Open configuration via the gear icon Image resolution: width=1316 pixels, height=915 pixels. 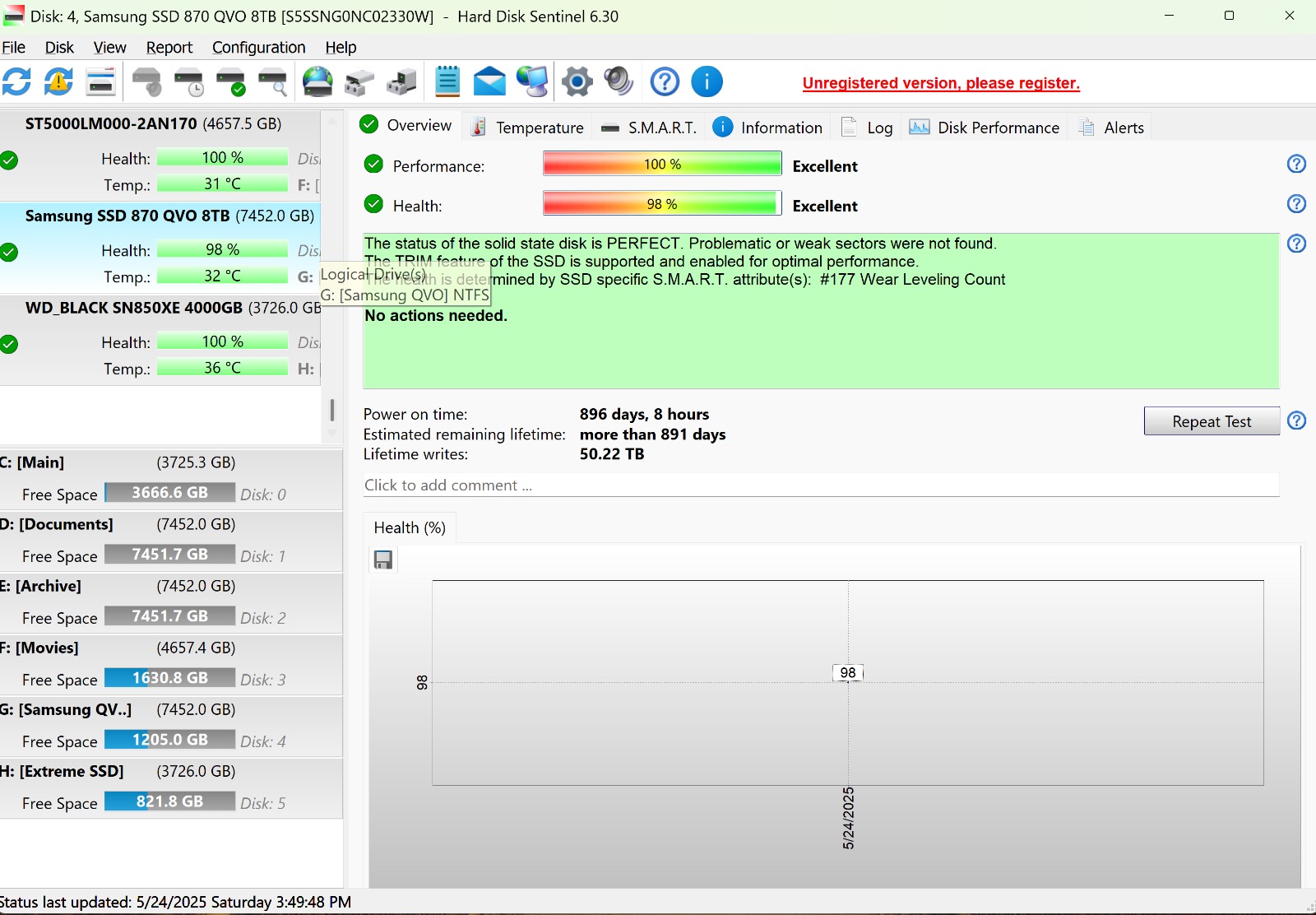[577, 81]
